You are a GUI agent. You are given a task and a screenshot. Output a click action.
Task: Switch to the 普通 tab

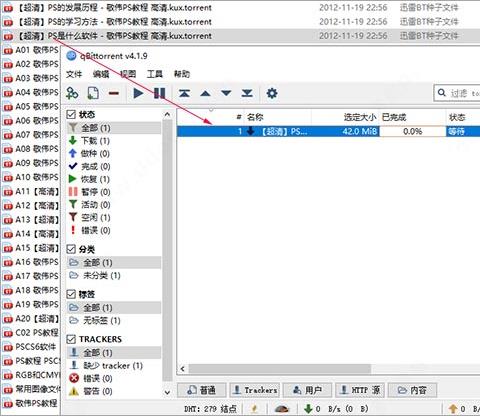(202, 390)
